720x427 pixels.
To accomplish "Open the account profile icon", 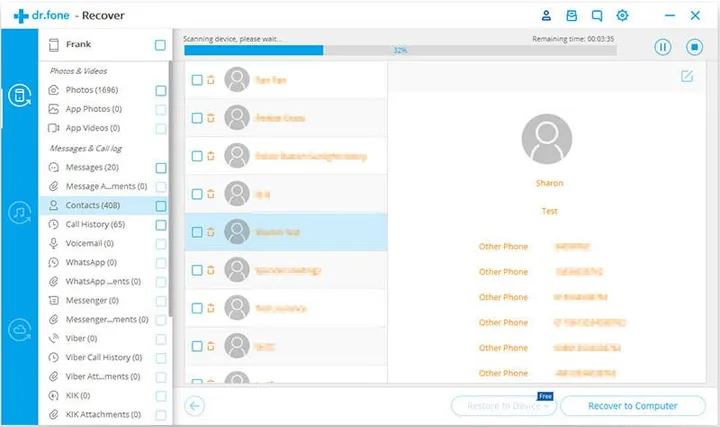I will 546,16.
